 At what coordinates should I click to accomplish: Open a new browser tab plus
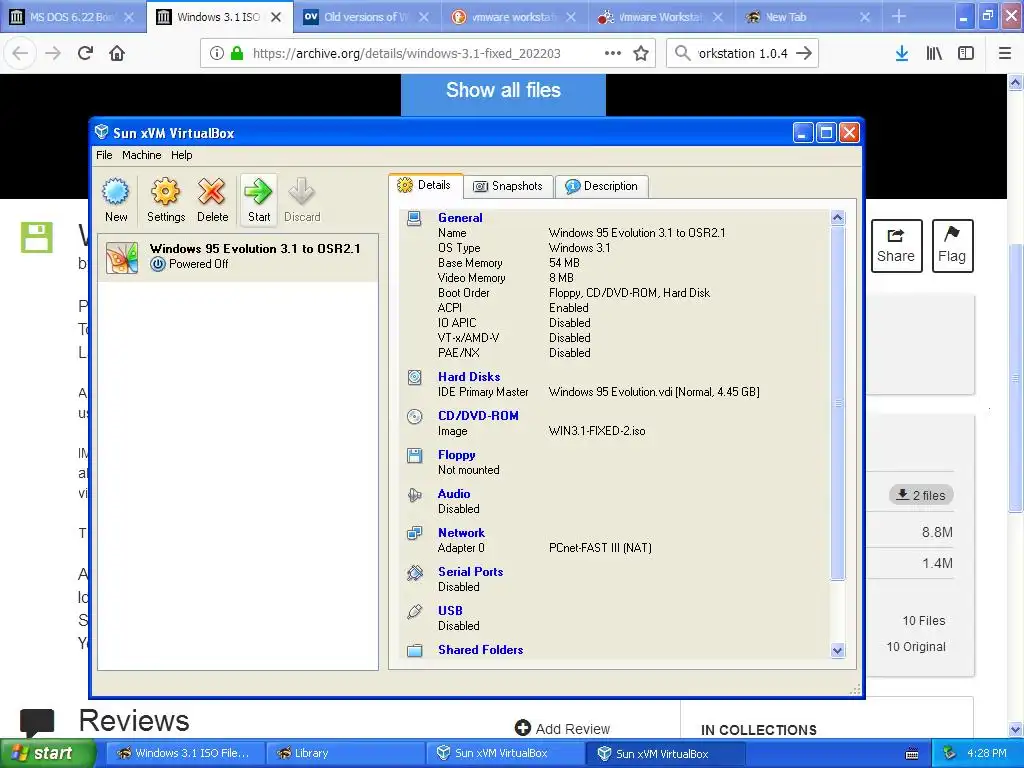(x=899, y=16)
